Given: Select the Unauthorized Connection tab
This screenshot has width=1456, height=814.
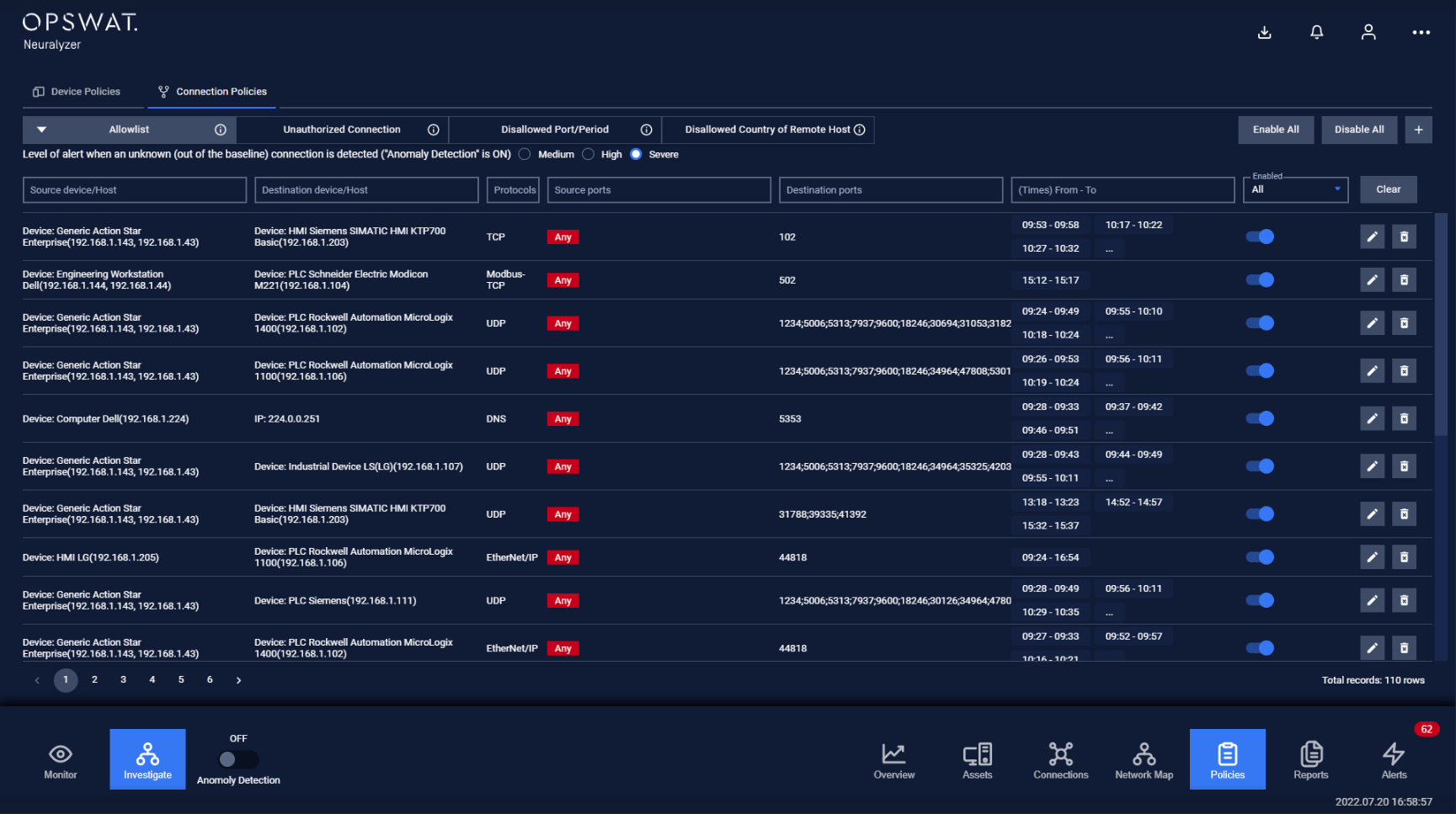Looking at the screenshot, I should point(342,130).
